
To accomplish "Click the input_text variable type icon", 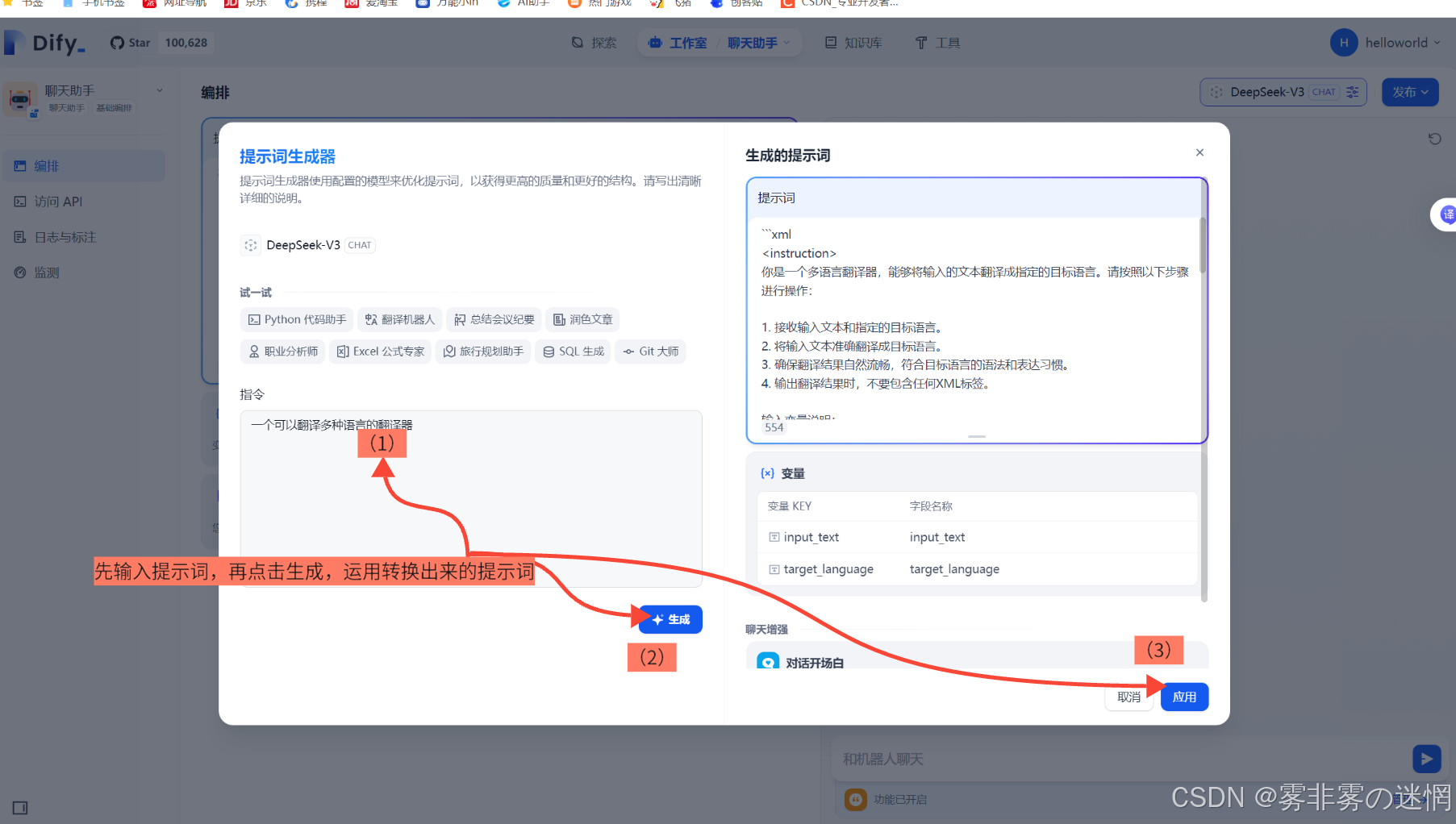I will pyautogui.click(x=774, y=537).
